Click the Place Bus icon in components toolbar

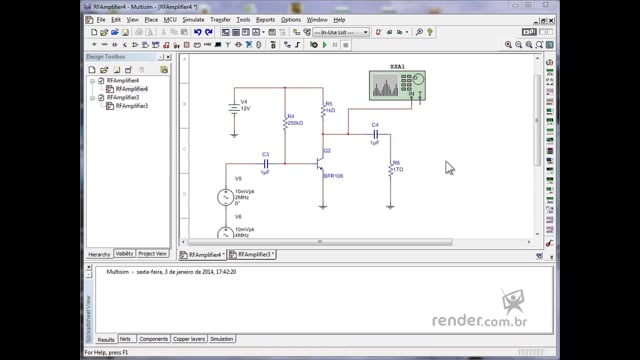tap(298, 45)
